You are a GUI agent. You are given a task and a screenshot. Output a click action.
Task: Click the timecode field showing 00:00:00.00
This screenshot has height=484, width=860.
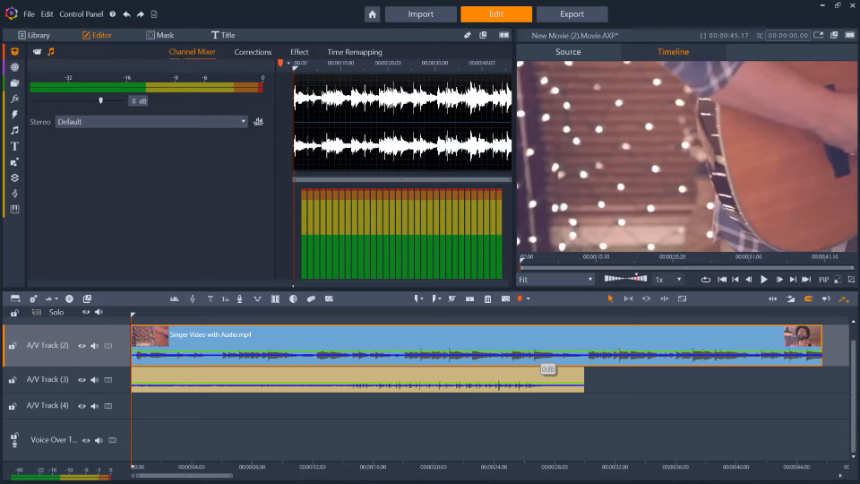click(x=788, y=35)
